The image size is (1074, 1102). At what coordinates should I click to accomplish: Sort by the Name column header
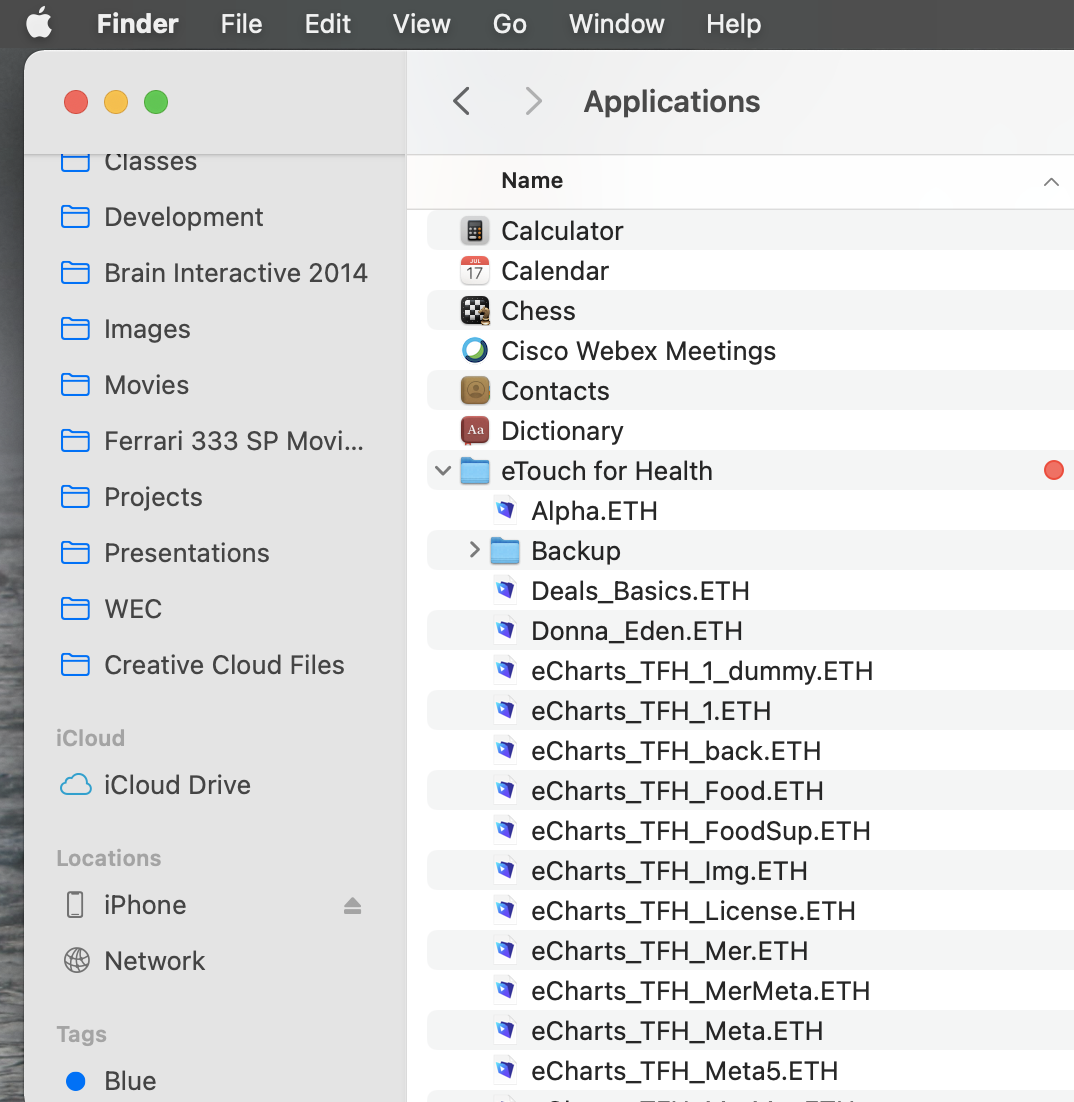(x=532, y=181)
